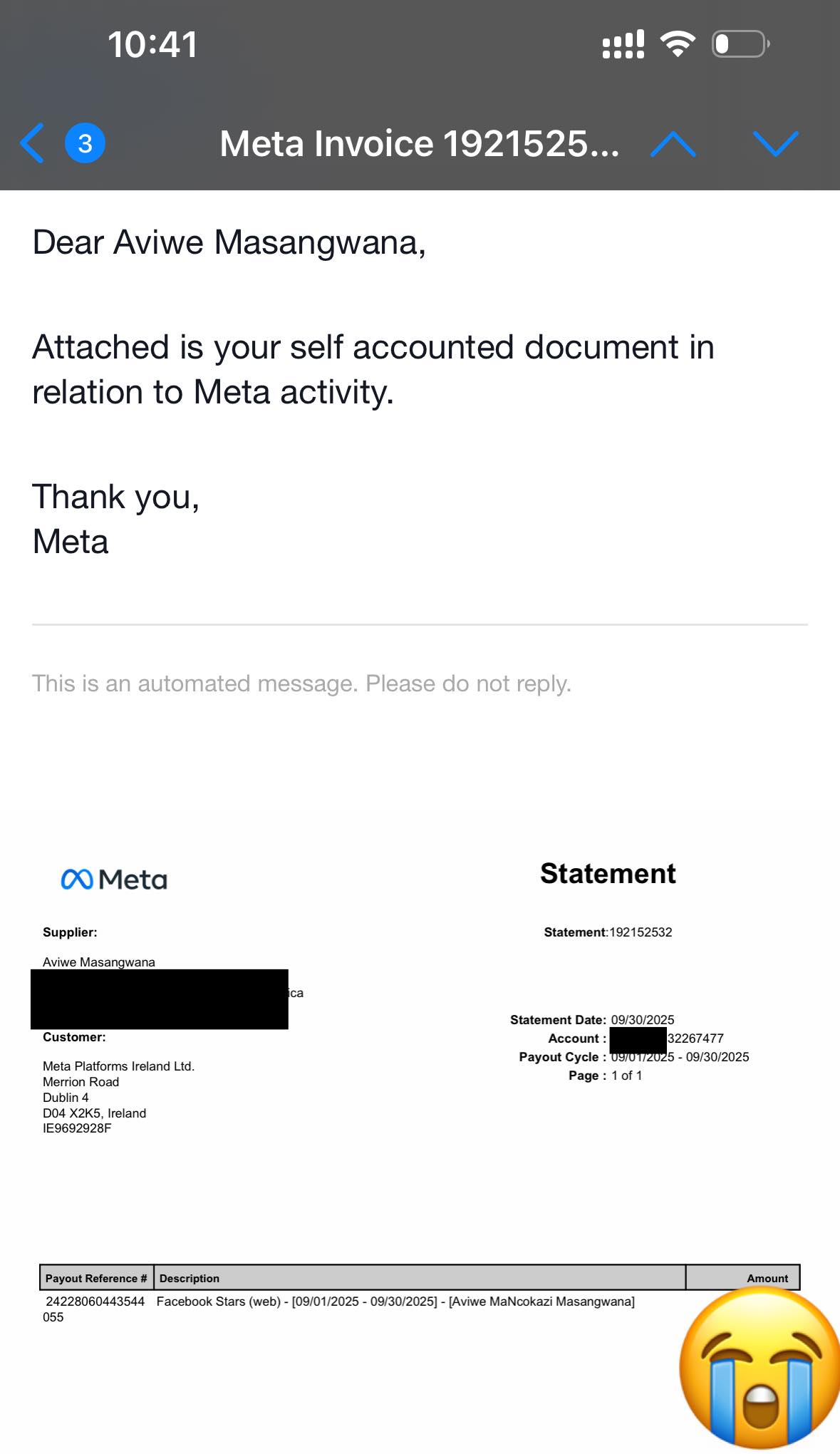Viewport: 840px width, 1454px height.
Task: Tap the Meta Invoice email subject title
Action: click(x=419, y=144)
